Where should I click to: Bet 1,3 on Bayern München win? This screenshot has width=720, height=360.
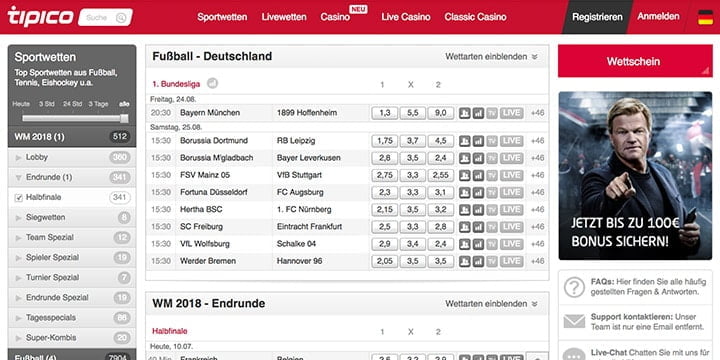pos(384,113)
